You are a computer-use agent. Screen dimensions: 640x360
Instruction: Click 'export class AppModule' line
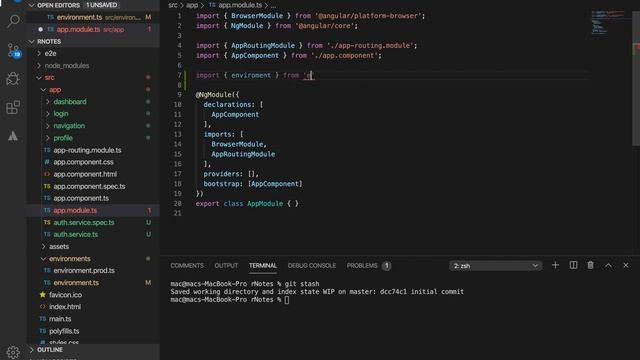point(247,204)
